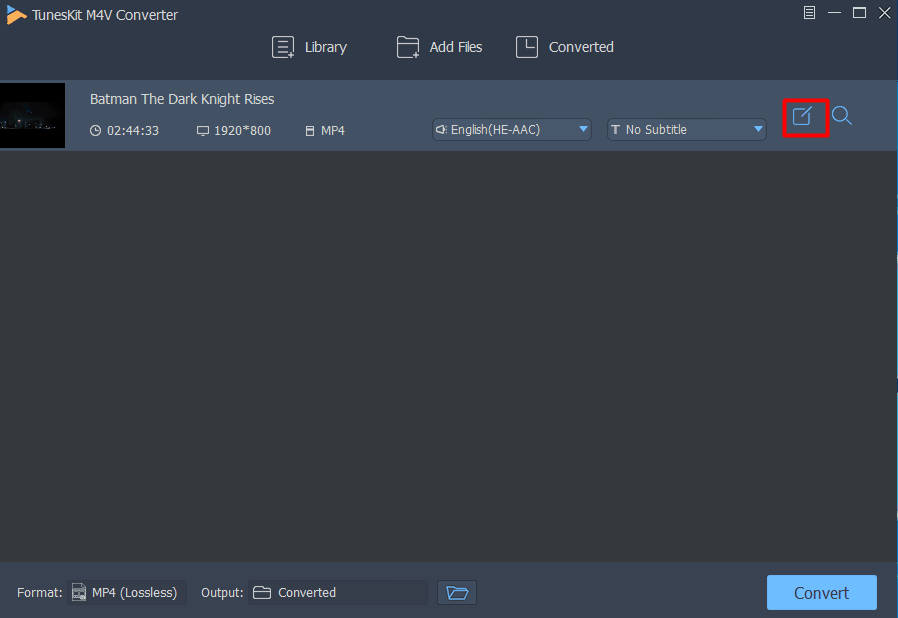Open the menu icon in title bar
The image size is (898, 618).
[809, 13]
